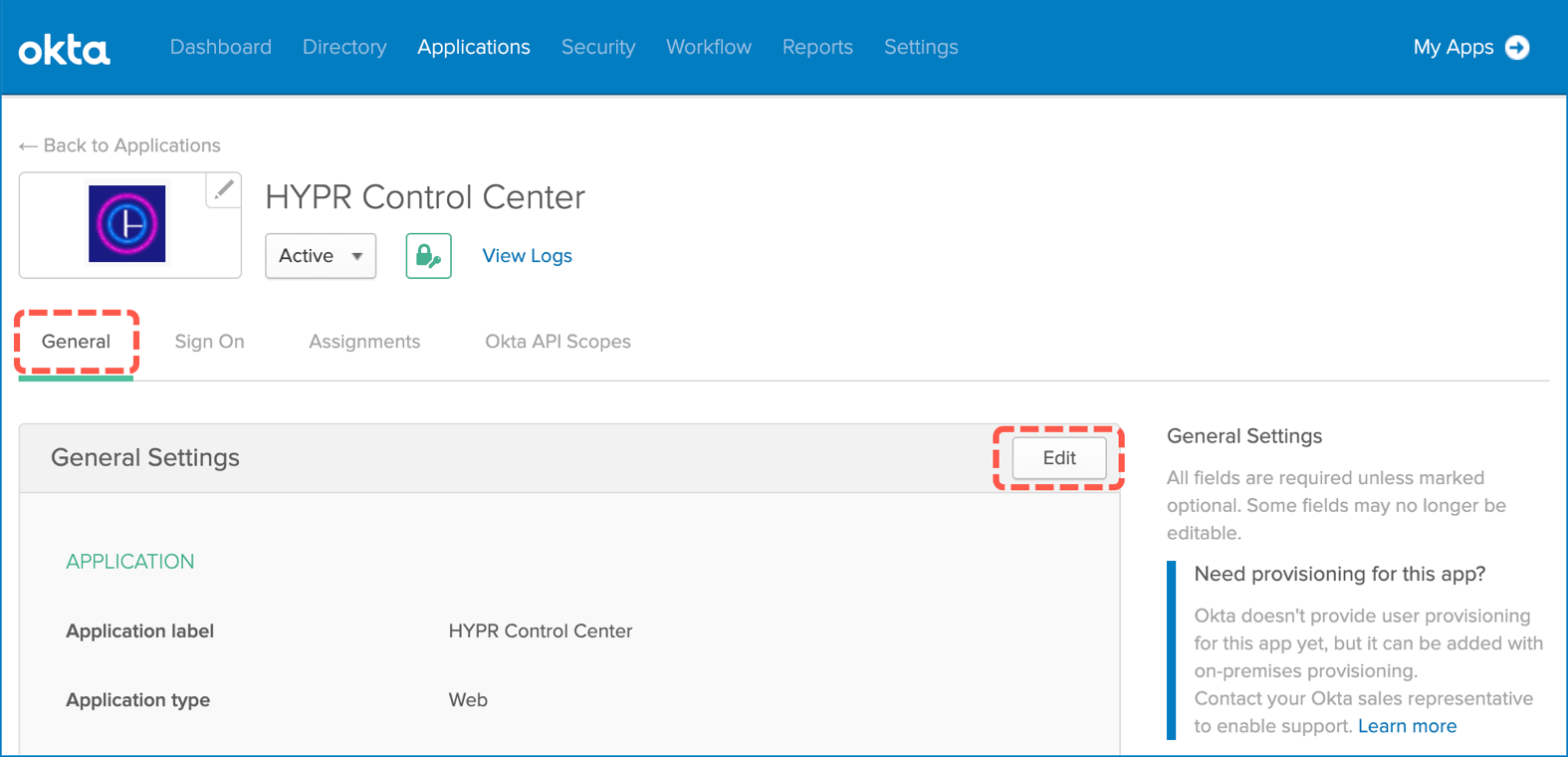Viewport: 1568px width, 757px height.
Task: Click the HYPR Control Center page title
Action: coord(425,197)
